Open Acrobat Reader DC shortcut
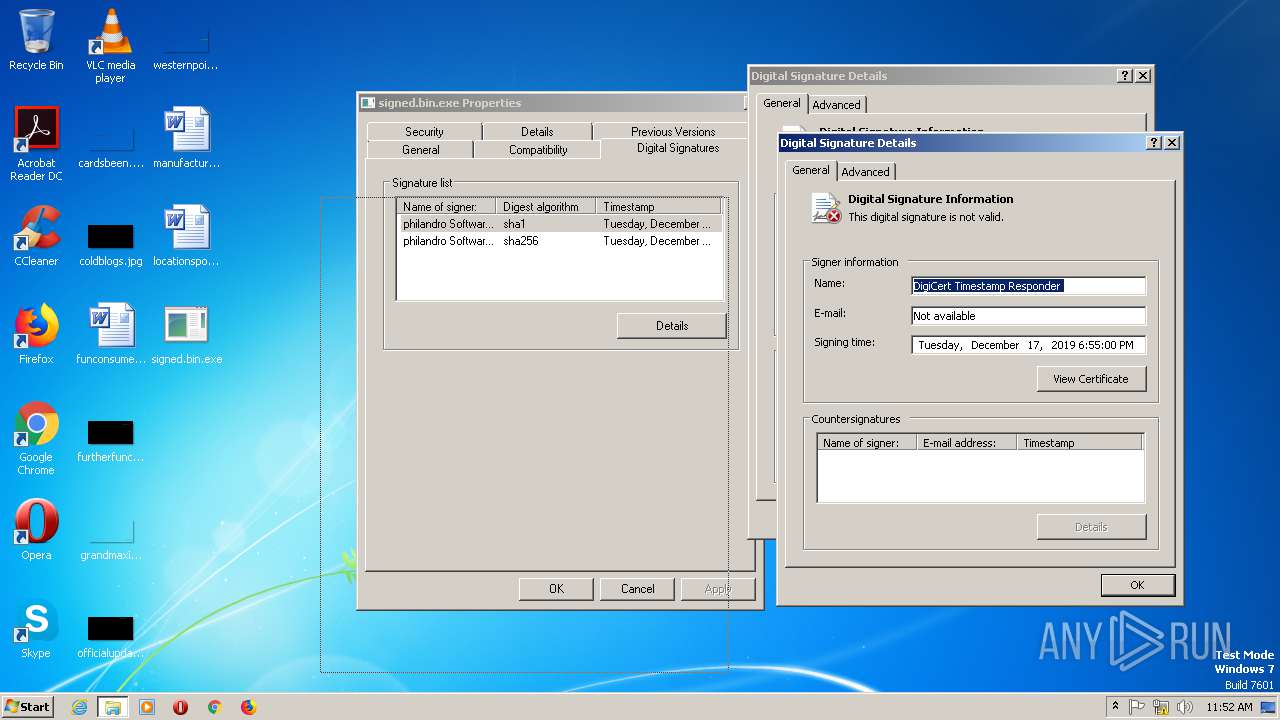 pyautogui.click(x=36, y=143)
